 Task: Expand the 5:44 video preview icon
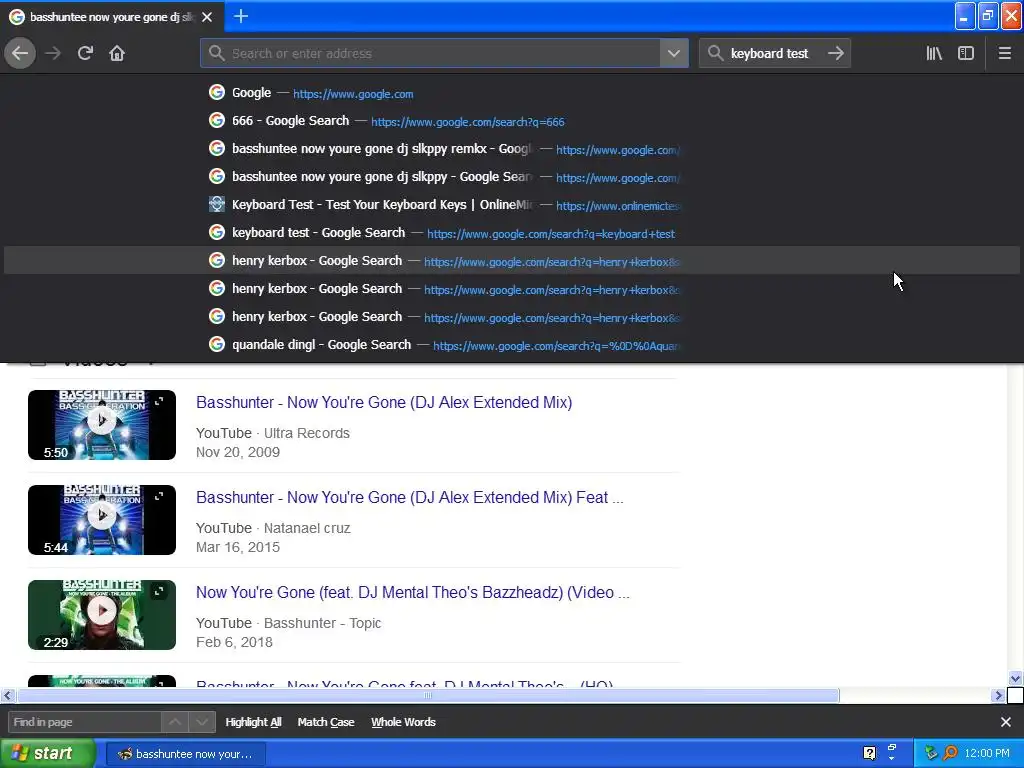coord(159,496)
